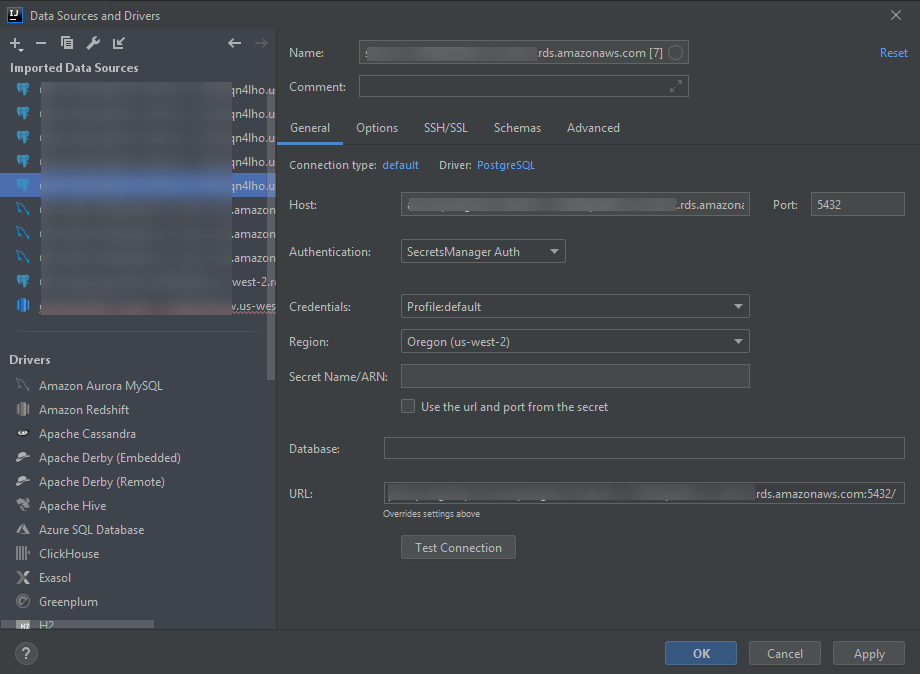Image resolution: width=920 pixels, height=674 pixels.
Task: Enable 'Use the url and port from the secret'
Action: 408,406
